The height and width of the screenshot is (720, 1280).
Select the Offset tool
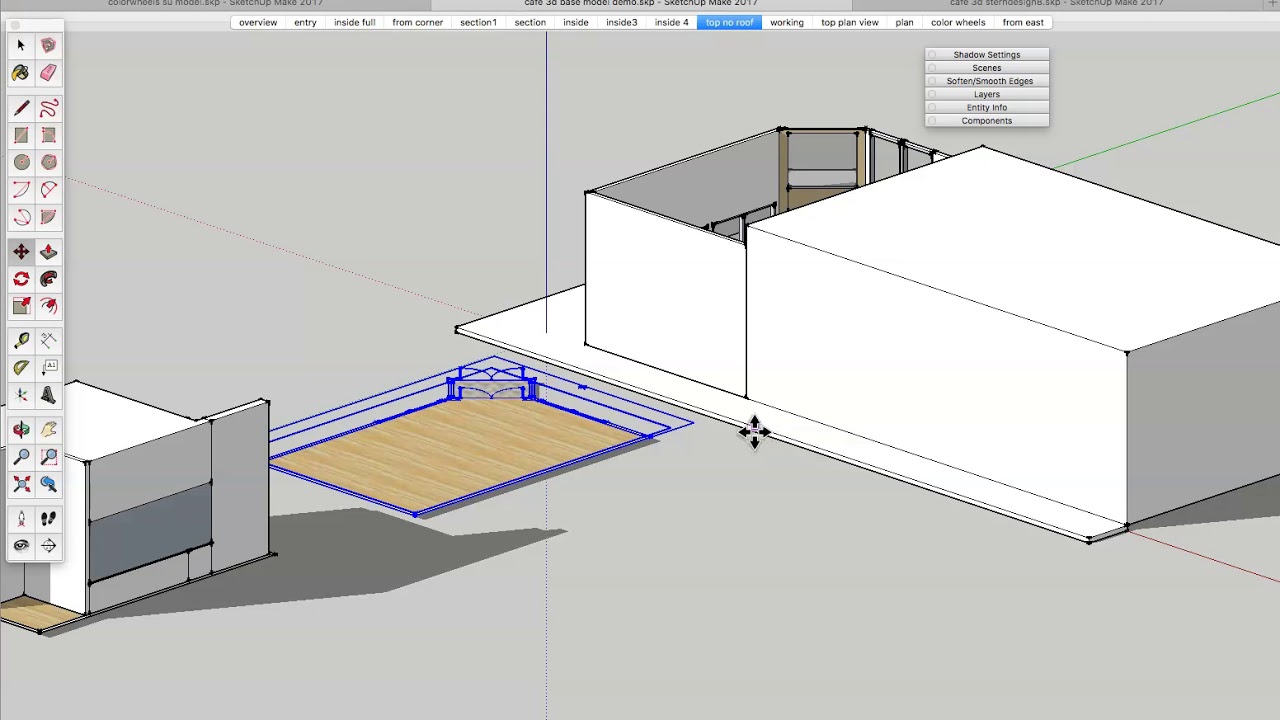[48, 306]
